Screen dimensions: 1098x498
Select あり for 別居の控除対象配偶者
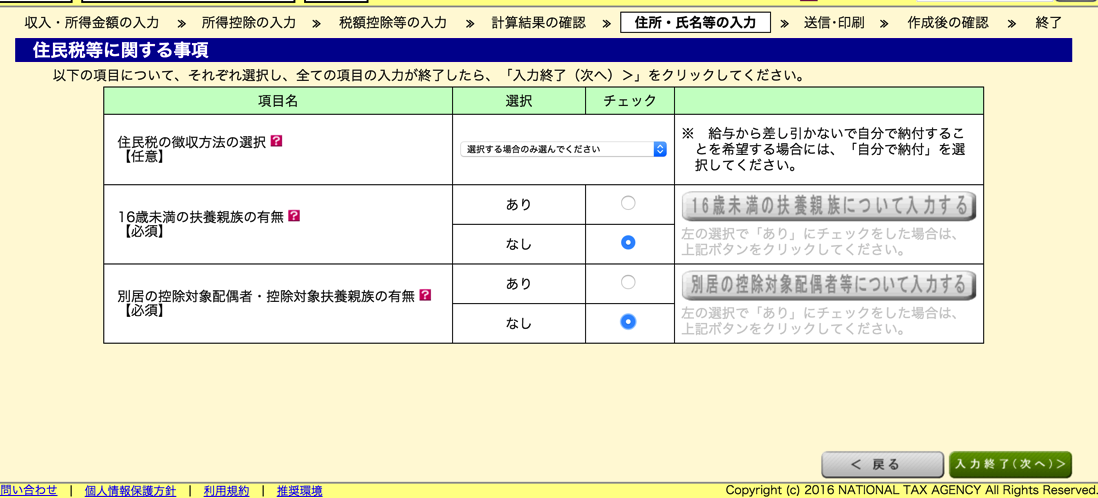tap(628, 283)
